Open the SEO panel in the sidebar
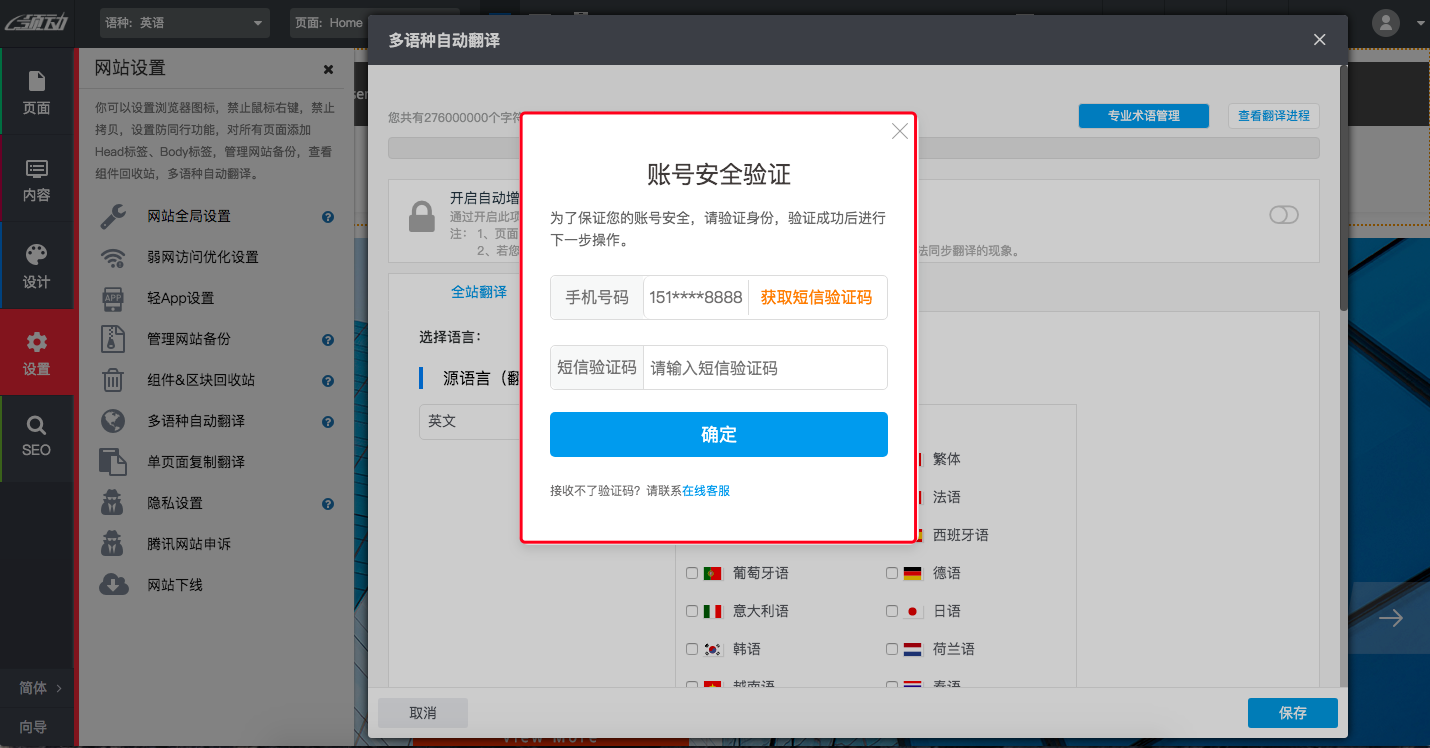The height and width of the screenshot is (748, 1430). pyautogui.click(x=37, y=438)
